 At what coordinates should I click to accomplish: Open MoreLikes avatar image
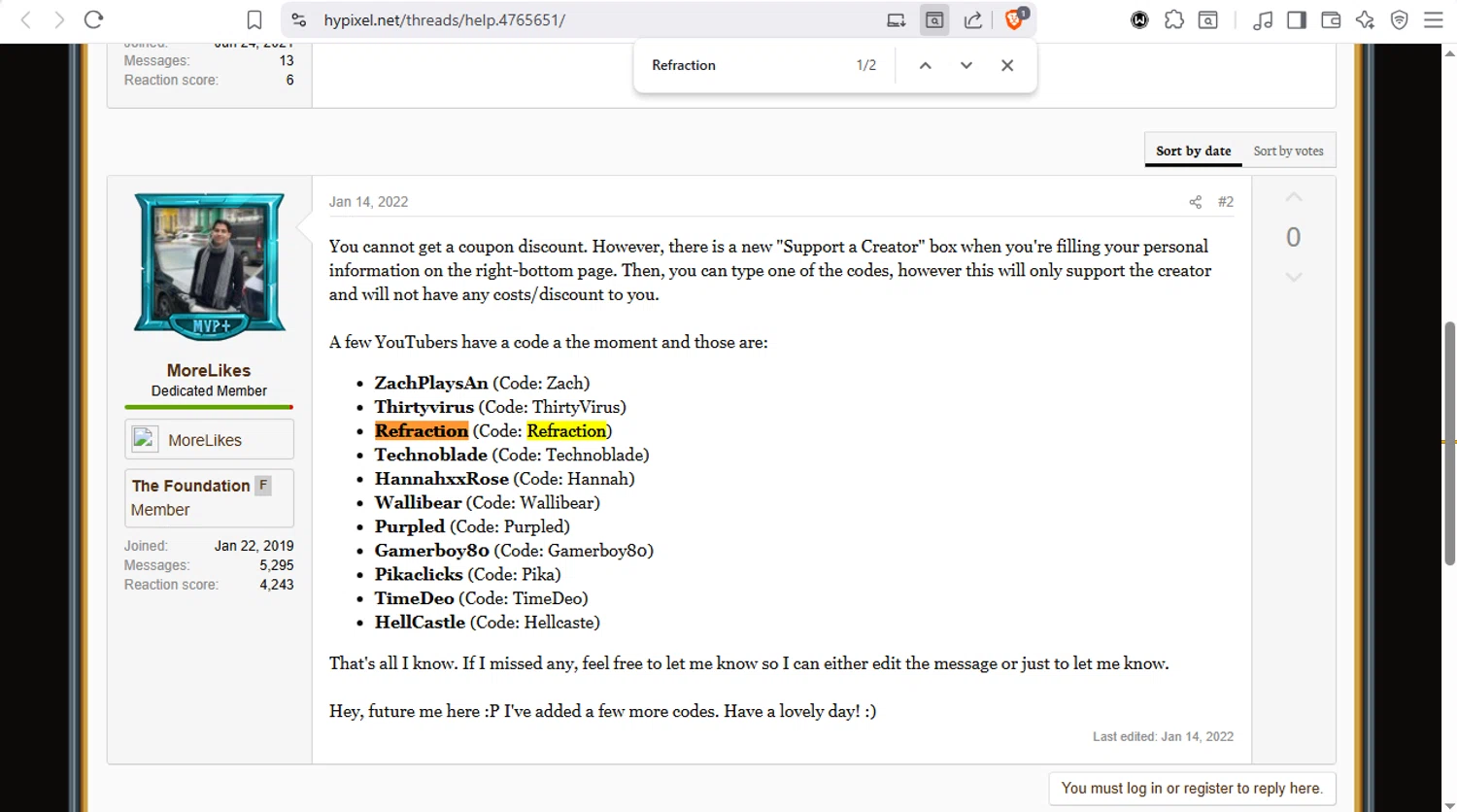coord(209,266)
